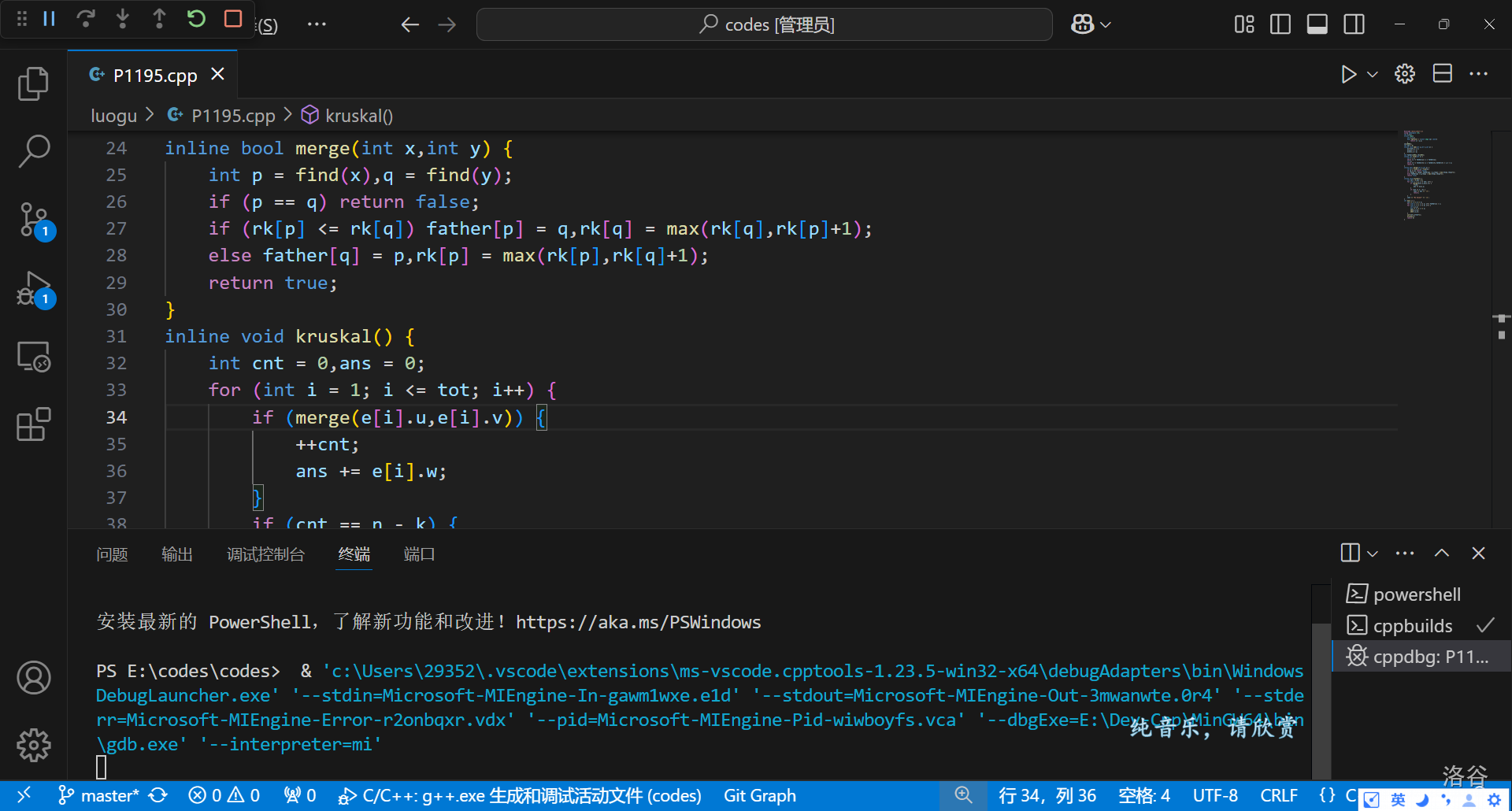Switch to the 输出 panel tab
This screenshot has height=811, width=1512.
177,554
